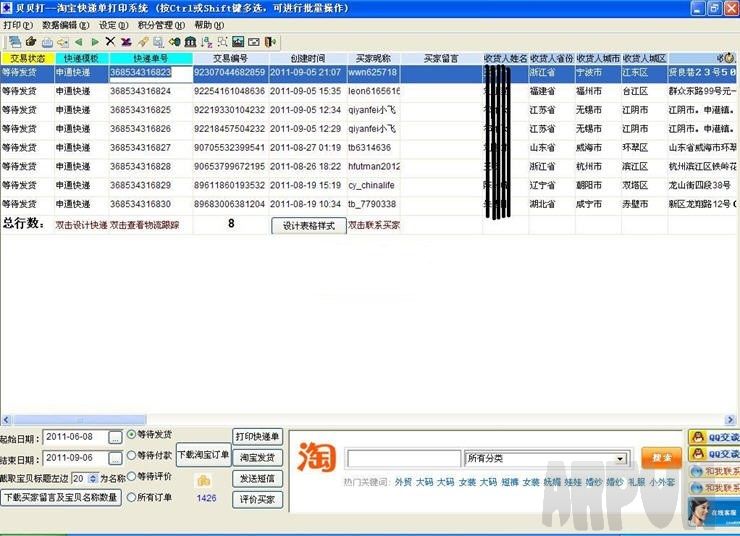Select transaction number 89683006381204 cell
The image size is (740, 536).
click(x=229, y=204)
